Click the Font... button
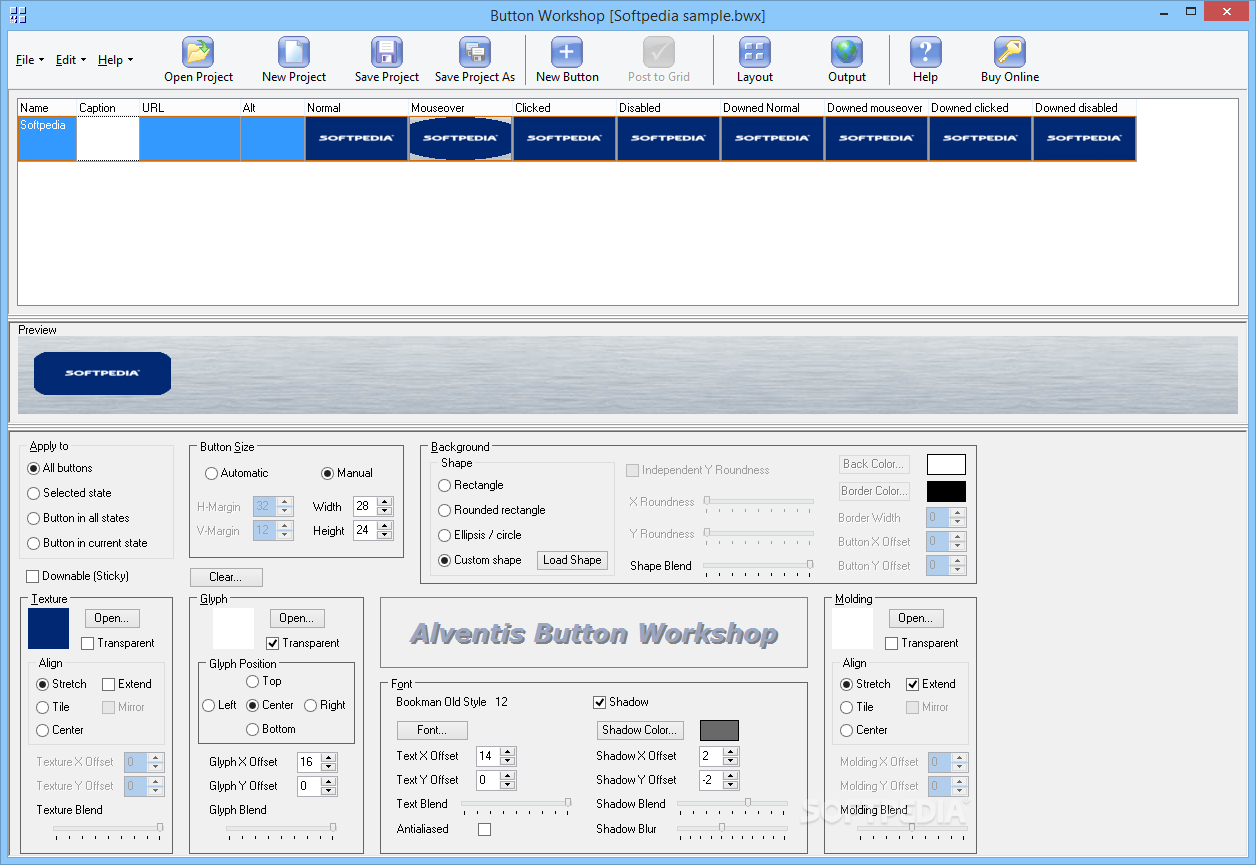The image size is (1256, 865). pos(432,730)
